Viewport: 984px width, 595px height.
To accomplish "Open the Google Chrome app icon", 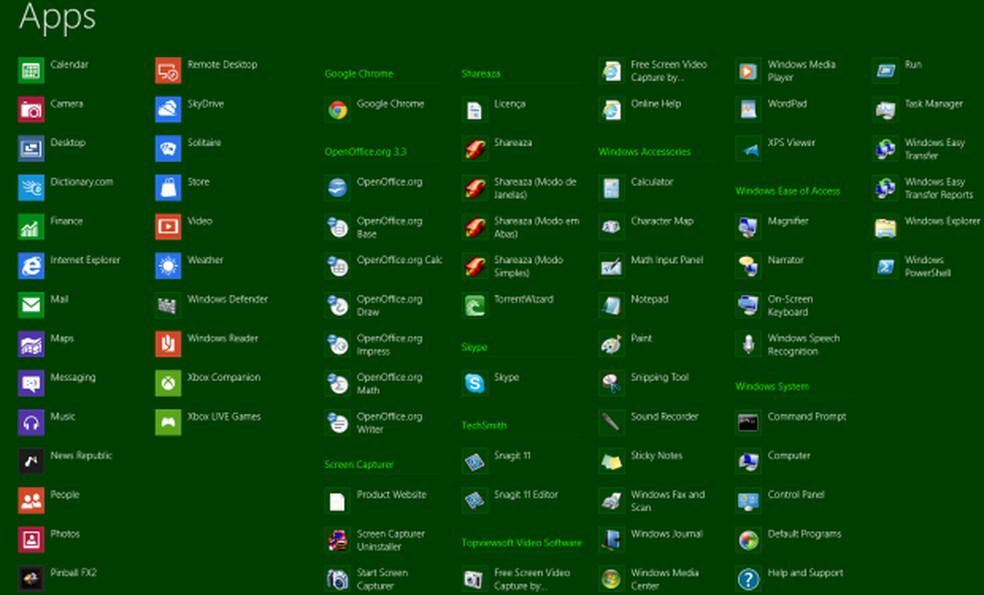I will coord(338,110).
